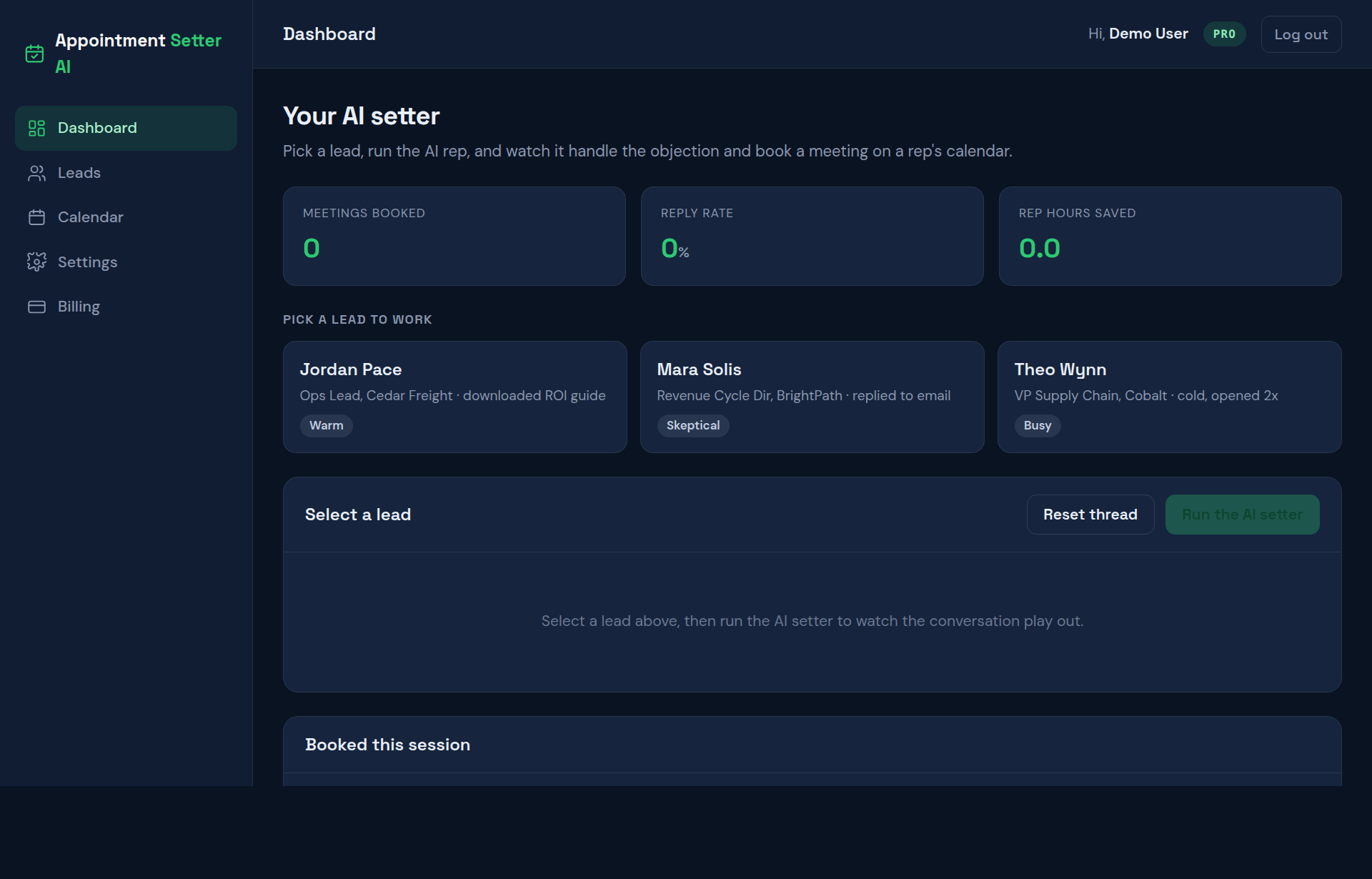Viewport: 1372px width, 879px height.
Task: Click the Select a lead panel title
Action: 357,515
